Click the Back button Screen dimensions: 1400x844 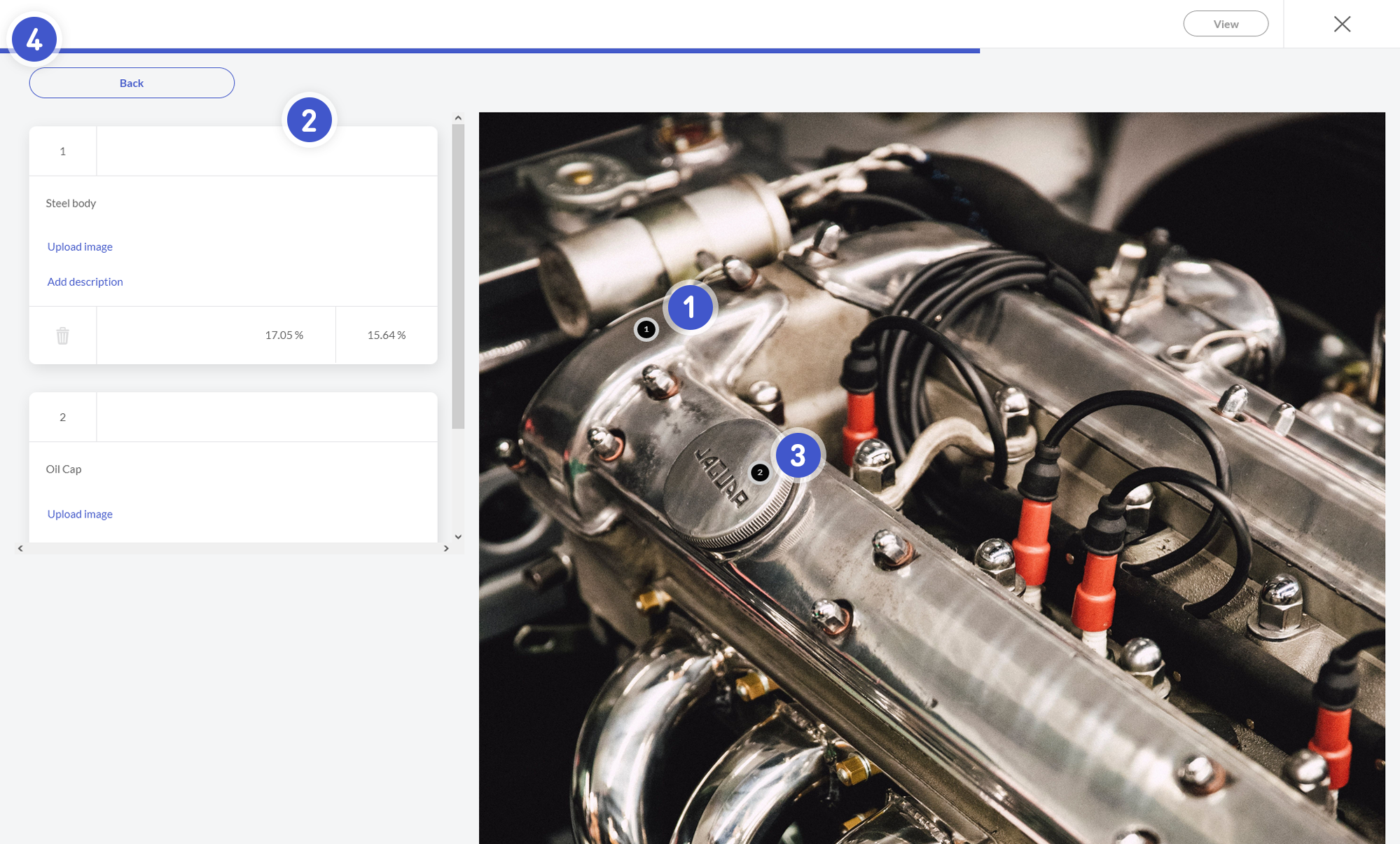132,83
